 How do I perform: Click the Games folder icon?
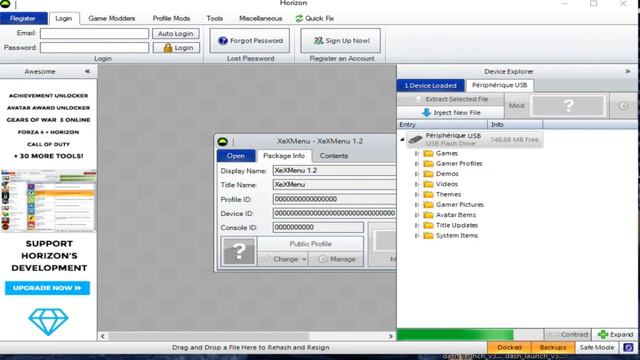tap(428, 153)
